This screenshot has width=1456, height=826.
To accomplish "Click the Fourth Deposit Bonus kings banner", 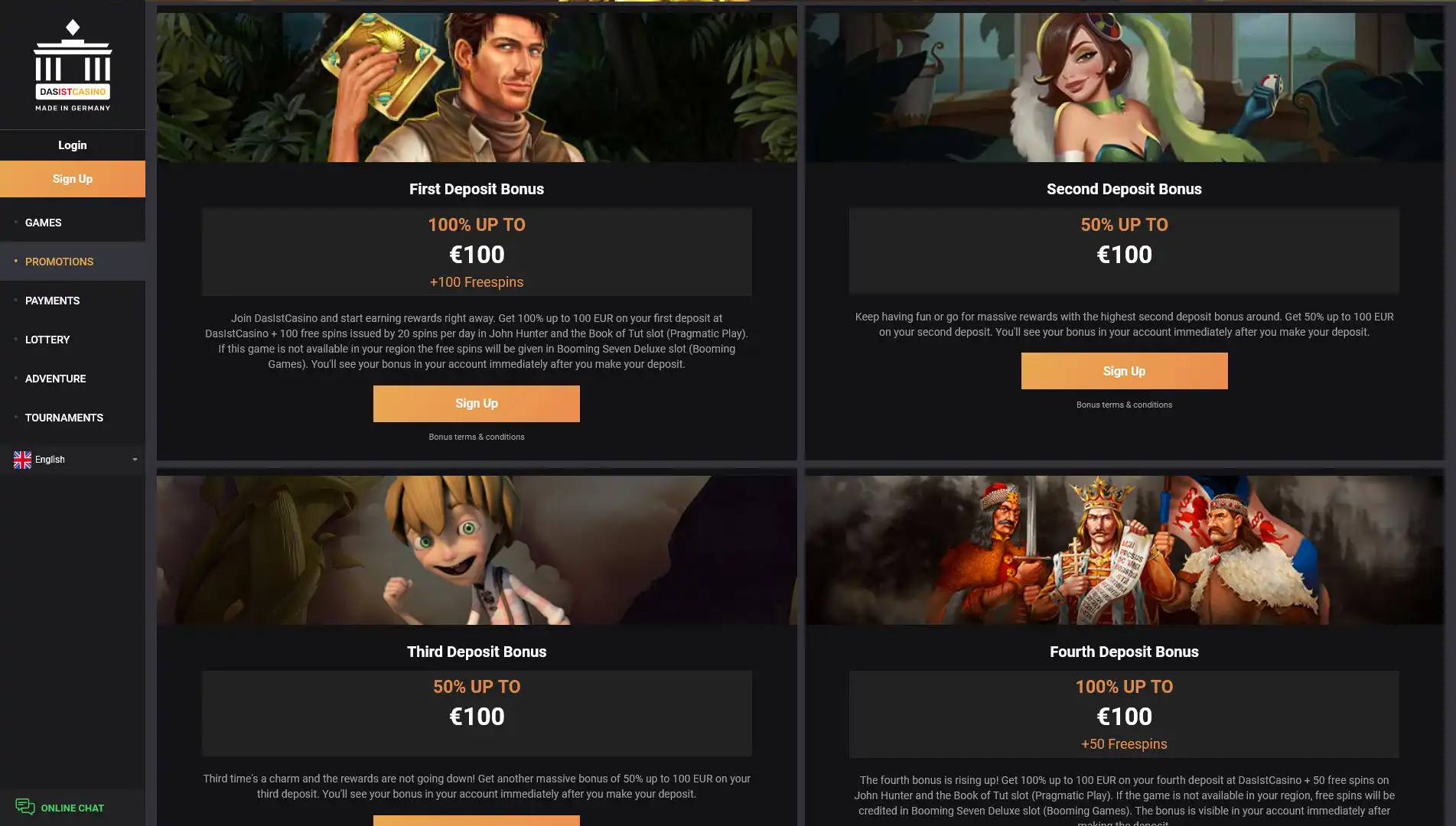I will click(x=1124, y=550).
